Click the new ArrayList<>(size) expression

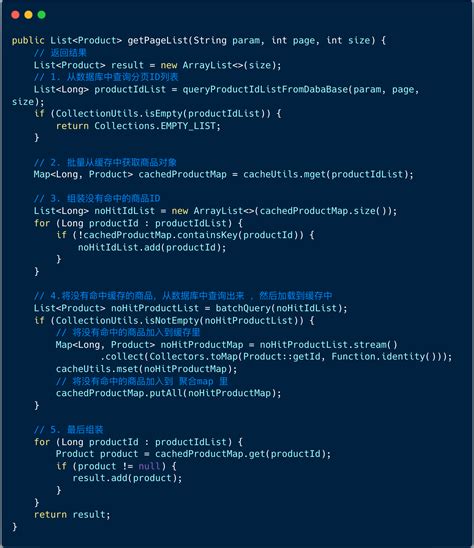click(218, 65)
